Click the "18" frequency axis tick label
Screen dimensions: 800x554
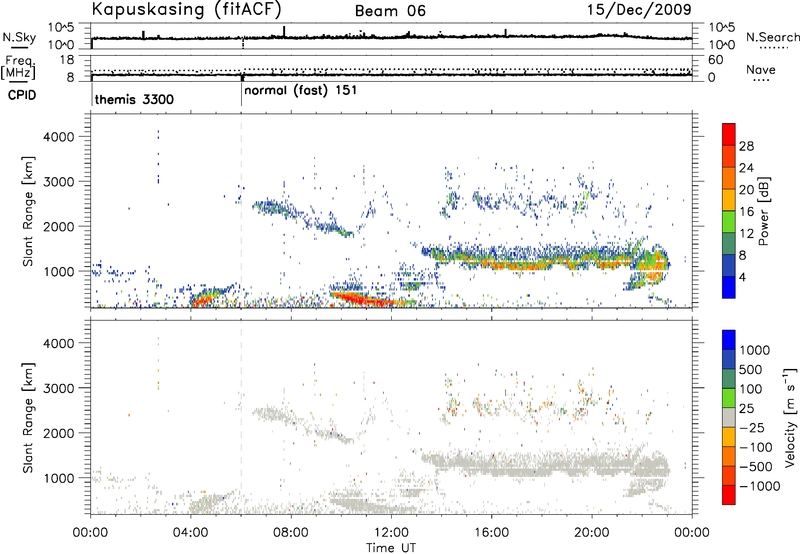click(67, 60)
